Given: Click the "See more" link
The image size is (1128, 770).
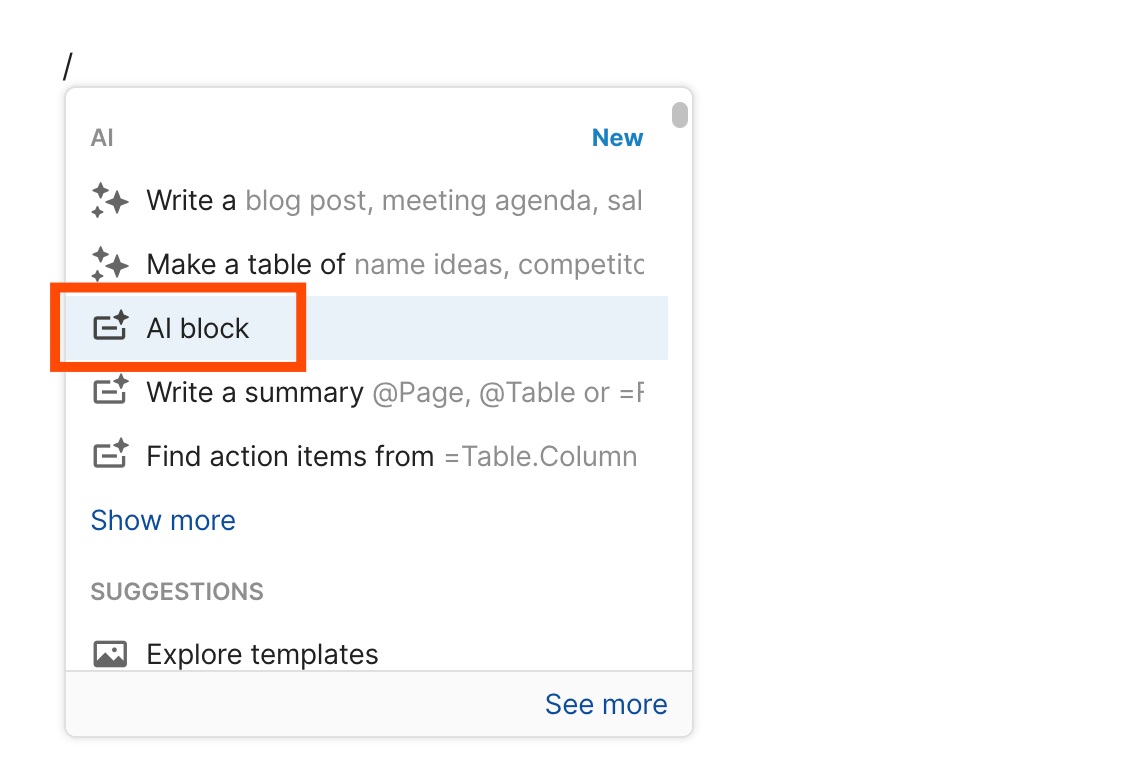Looking at the screenshot, I should (606, 704).
